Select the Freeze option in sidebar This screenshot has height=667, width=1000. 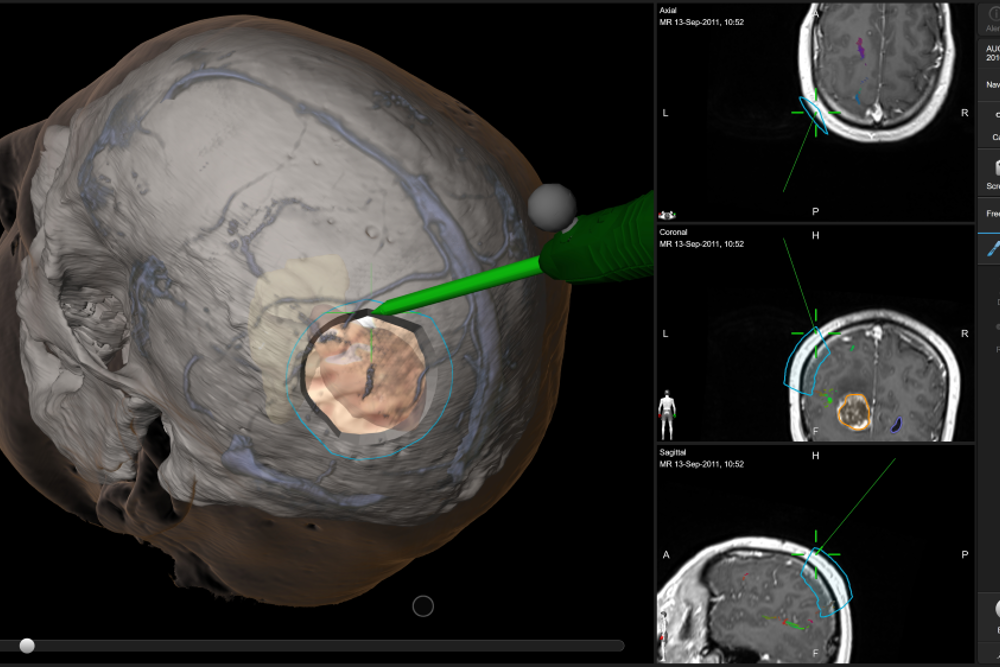tap(992, 213)
